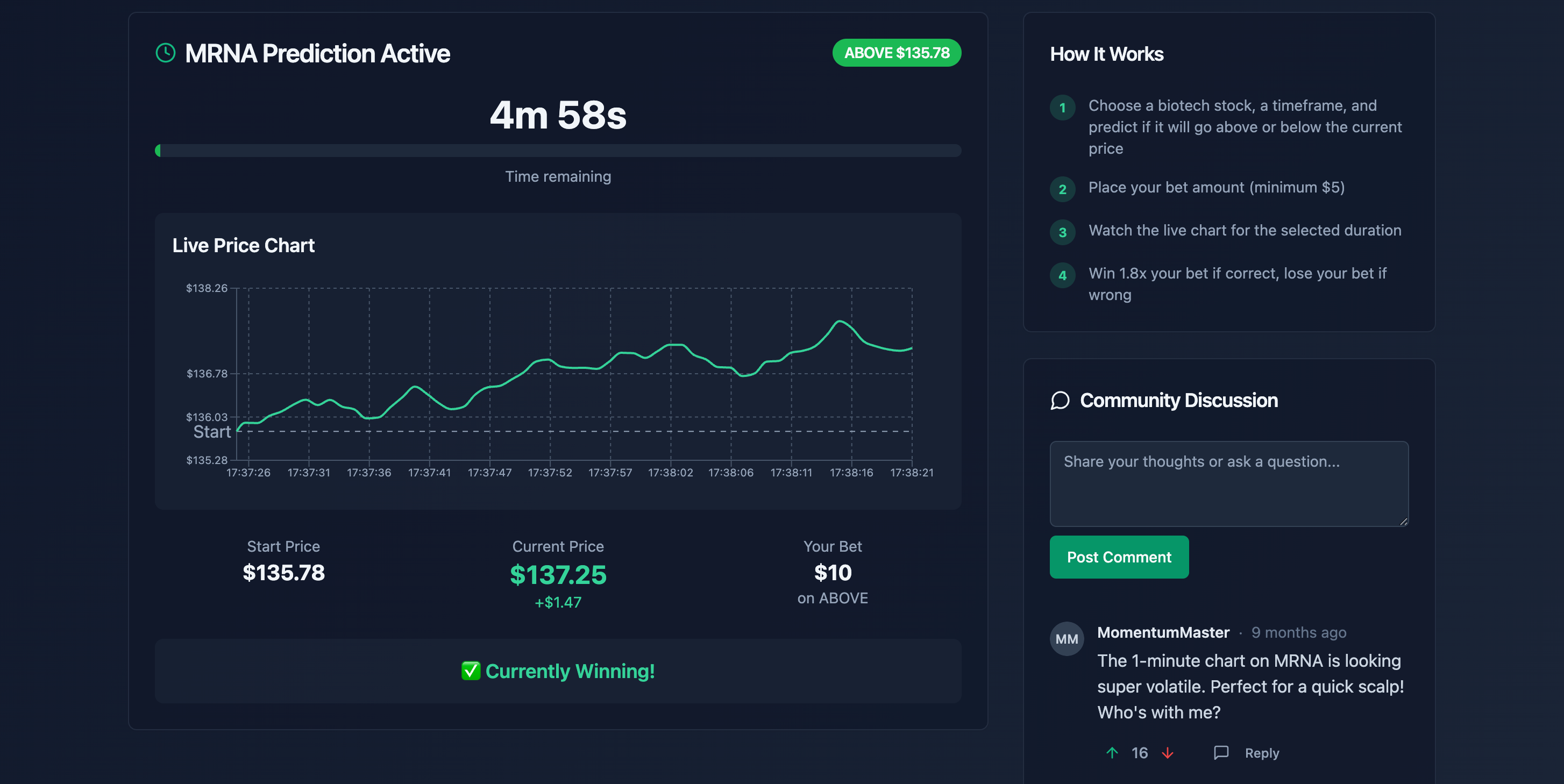Screen dimensions: 1564x784
Task: Click the Start Price value $135.78
Action: point(283,573)
